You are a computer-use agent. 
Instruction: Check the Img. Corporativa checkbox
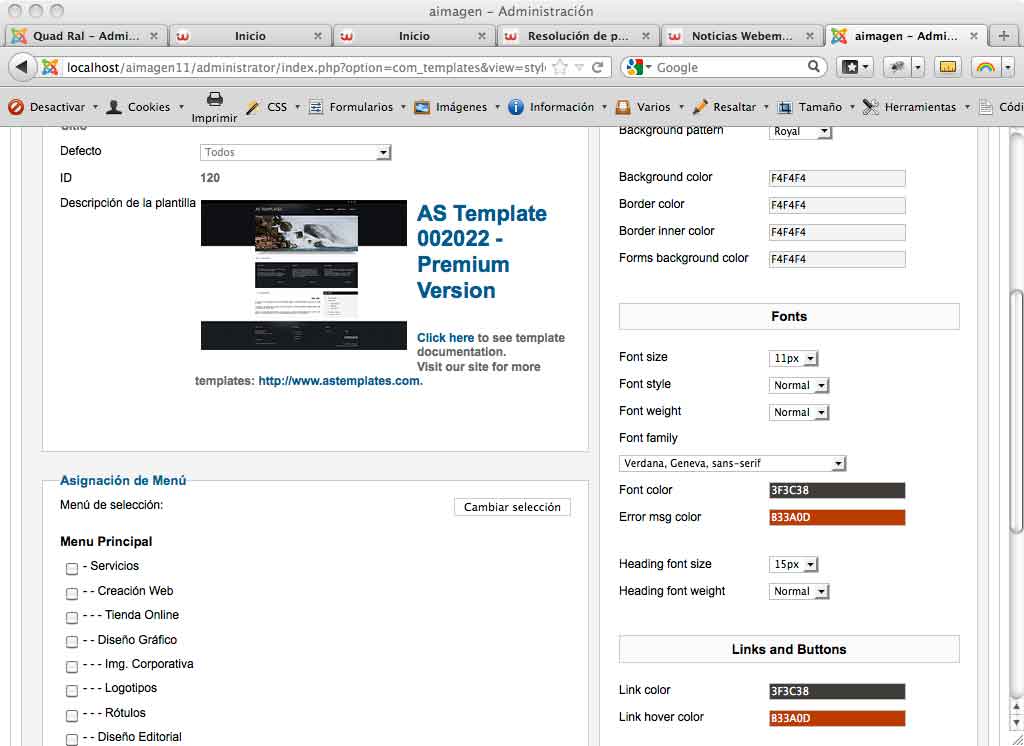(x=72, y=667)
